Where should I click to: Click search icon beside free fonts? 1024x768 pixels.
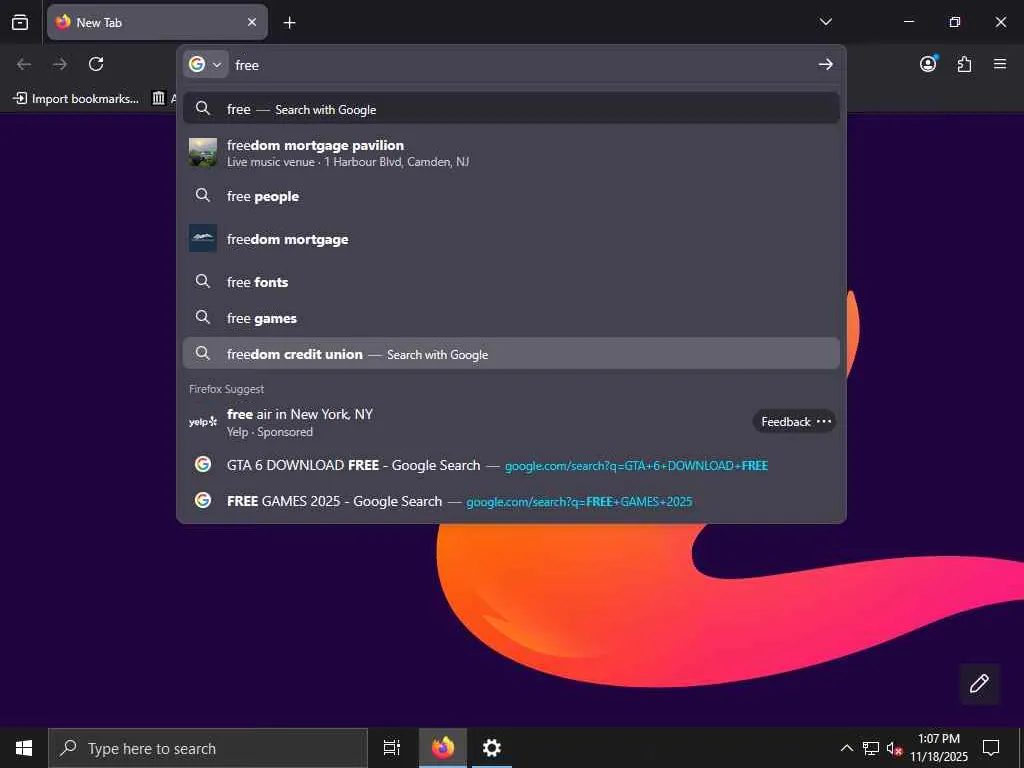pos(203,281)
